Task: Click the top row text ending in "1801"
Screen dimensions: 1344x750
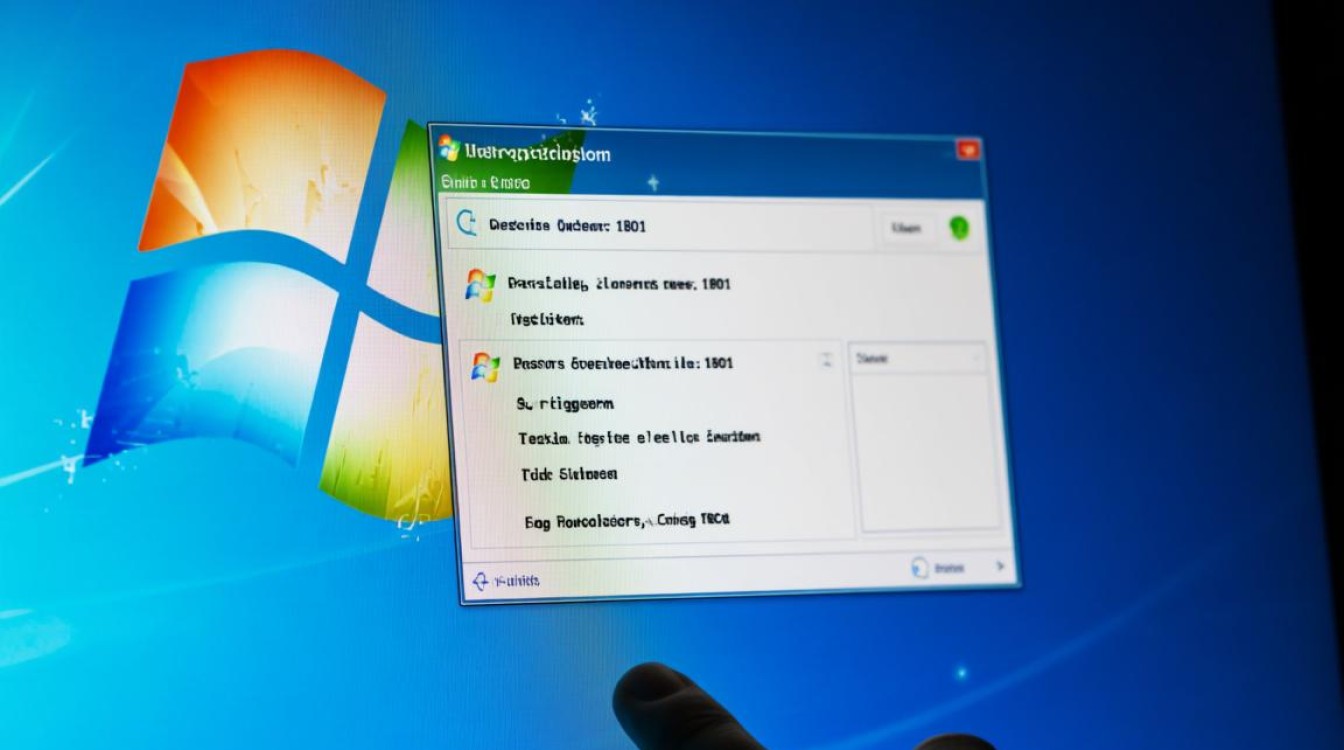Action: click(x=567, y=226)
